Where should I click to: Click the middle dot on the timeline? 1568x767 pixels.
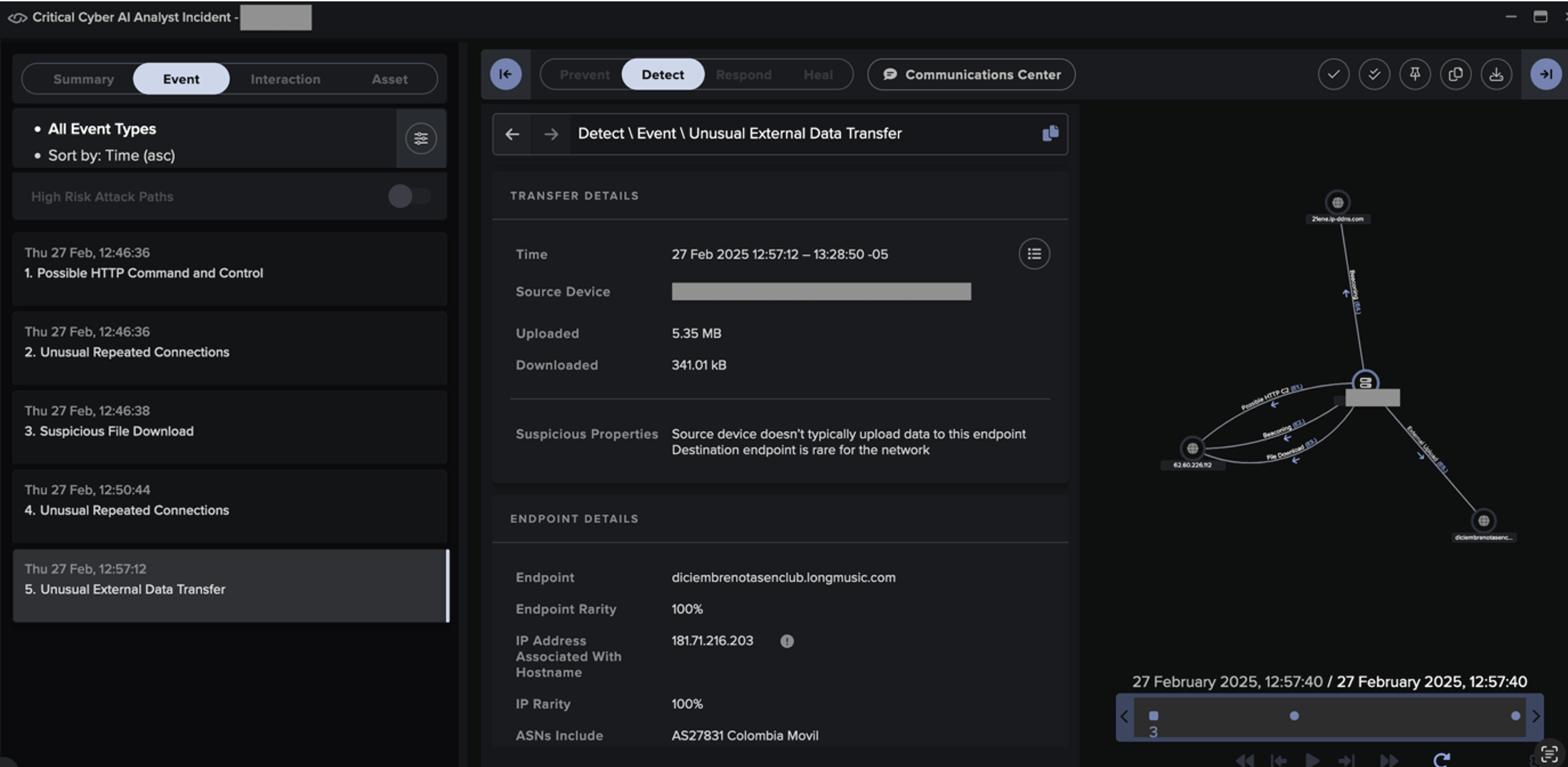click(x=1294, y=716)
